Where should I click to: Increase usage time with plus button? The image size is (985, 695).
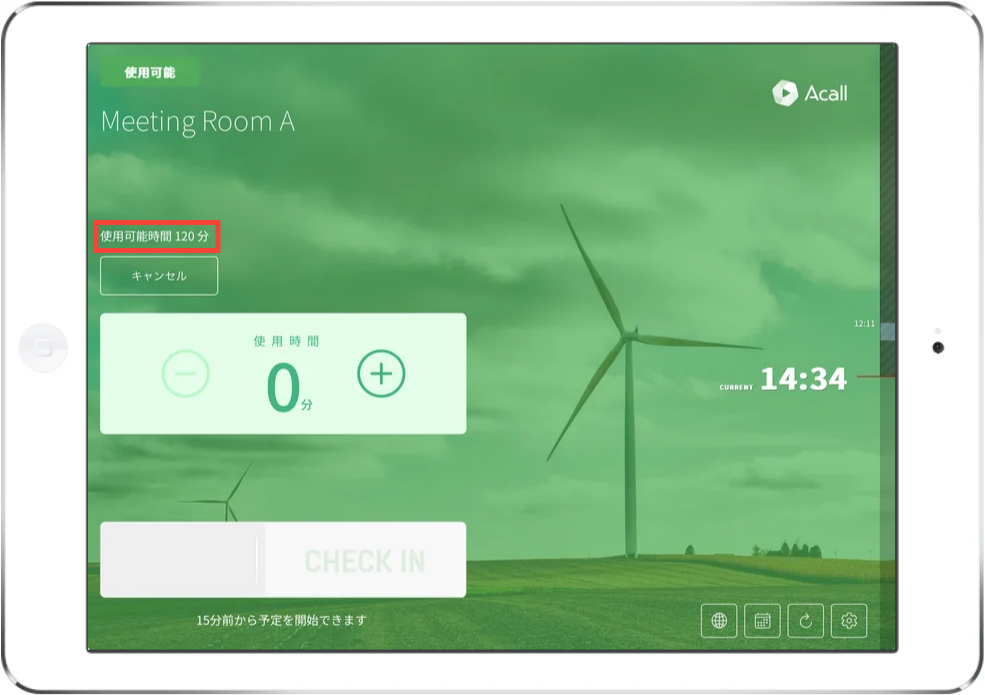tap(381, 374)
